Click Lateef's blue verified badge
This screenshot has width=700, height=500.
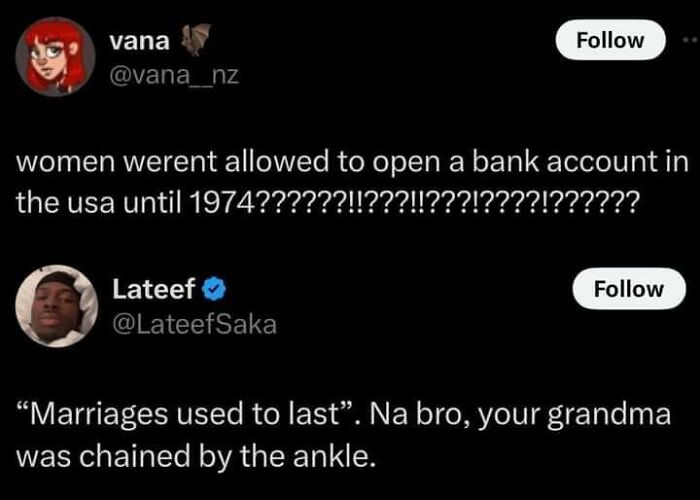click(x=212, y=290)
